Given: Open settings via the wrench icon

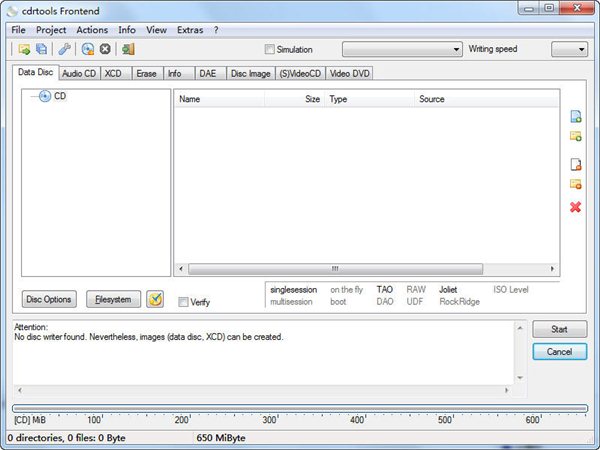Looking at the screenshot, I should coord(64,49).
